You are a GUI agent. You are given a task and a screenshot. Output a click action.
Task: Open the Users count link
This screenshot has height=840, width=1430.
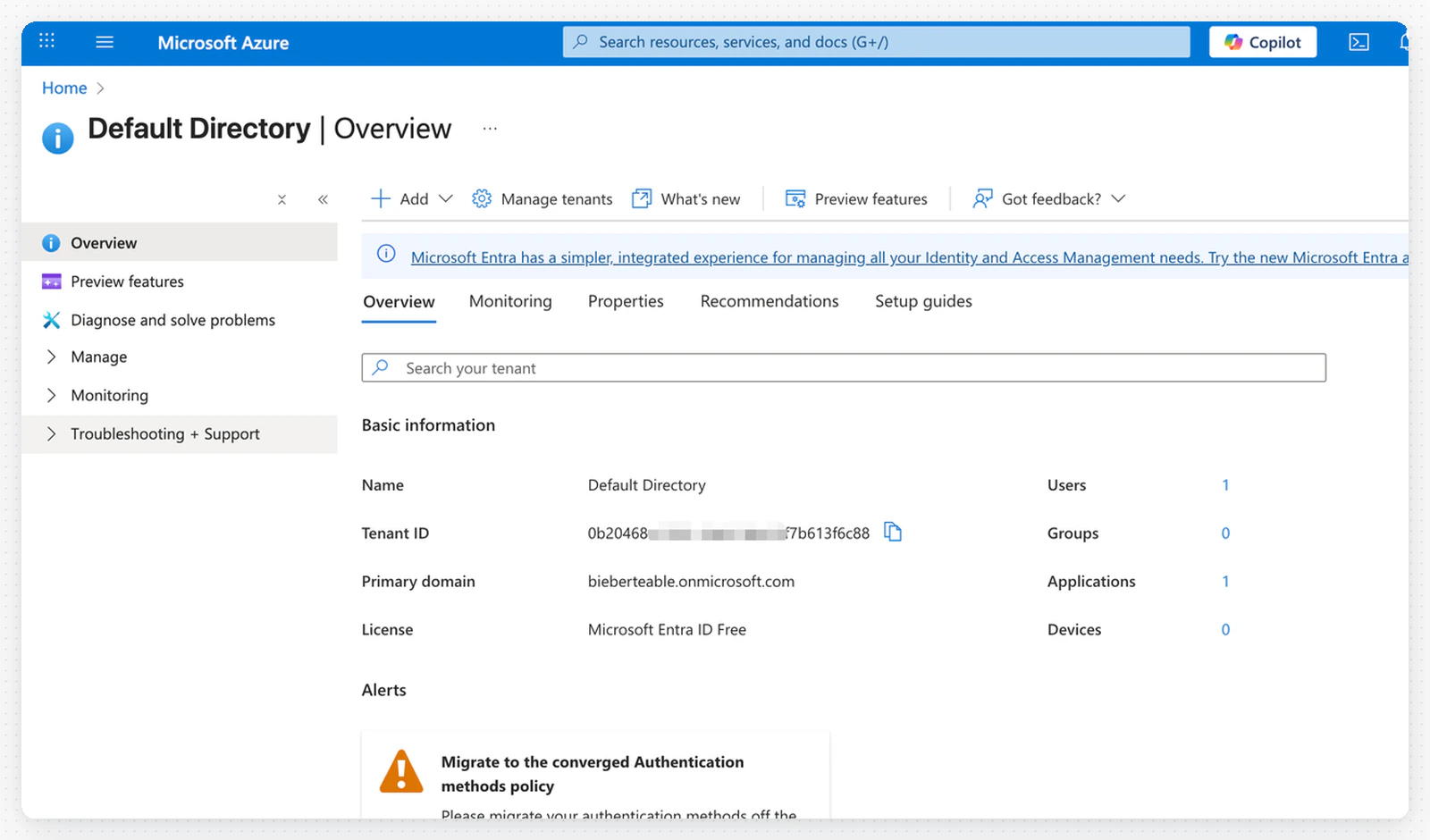pos(1225,485)
